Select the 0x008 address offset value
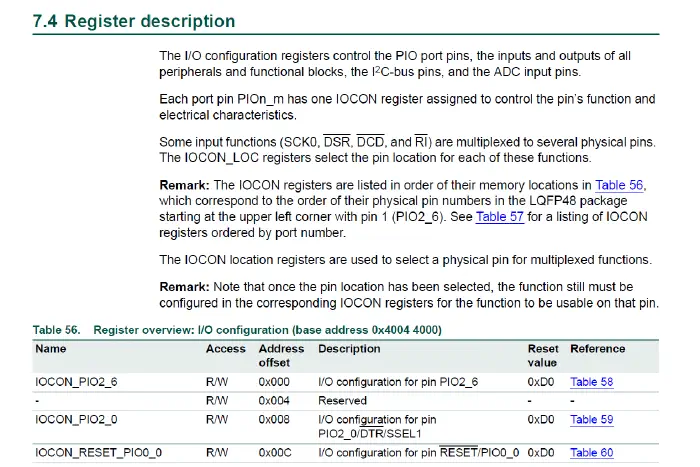Viewport: 700px width, 467px height. [x=273, y=420]
